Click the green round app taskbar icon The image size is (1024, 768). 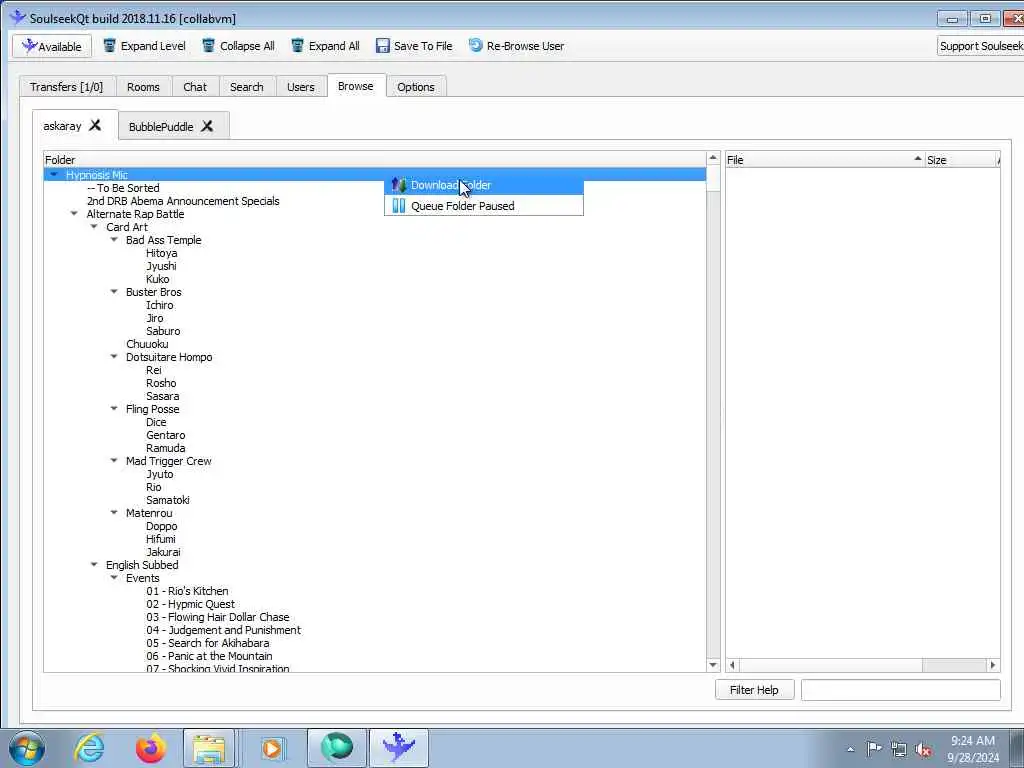[x=336, y=748]
